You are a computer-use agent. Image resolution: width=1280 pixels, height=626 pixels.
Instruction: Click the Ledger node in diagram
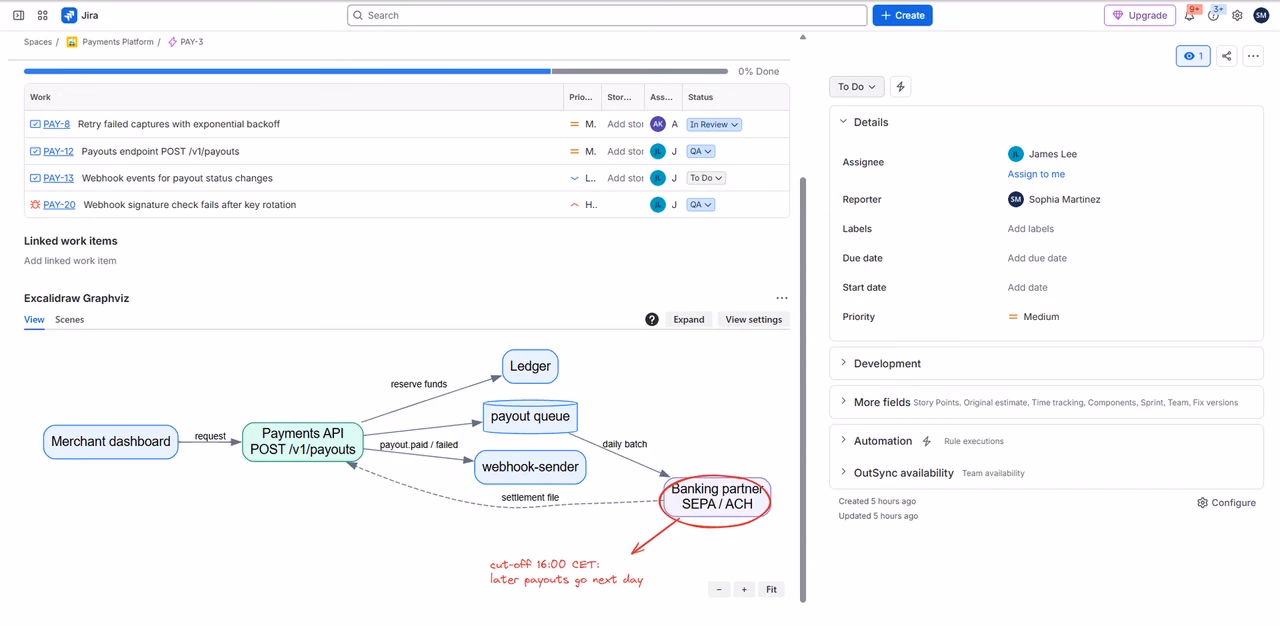click(530, 366)
